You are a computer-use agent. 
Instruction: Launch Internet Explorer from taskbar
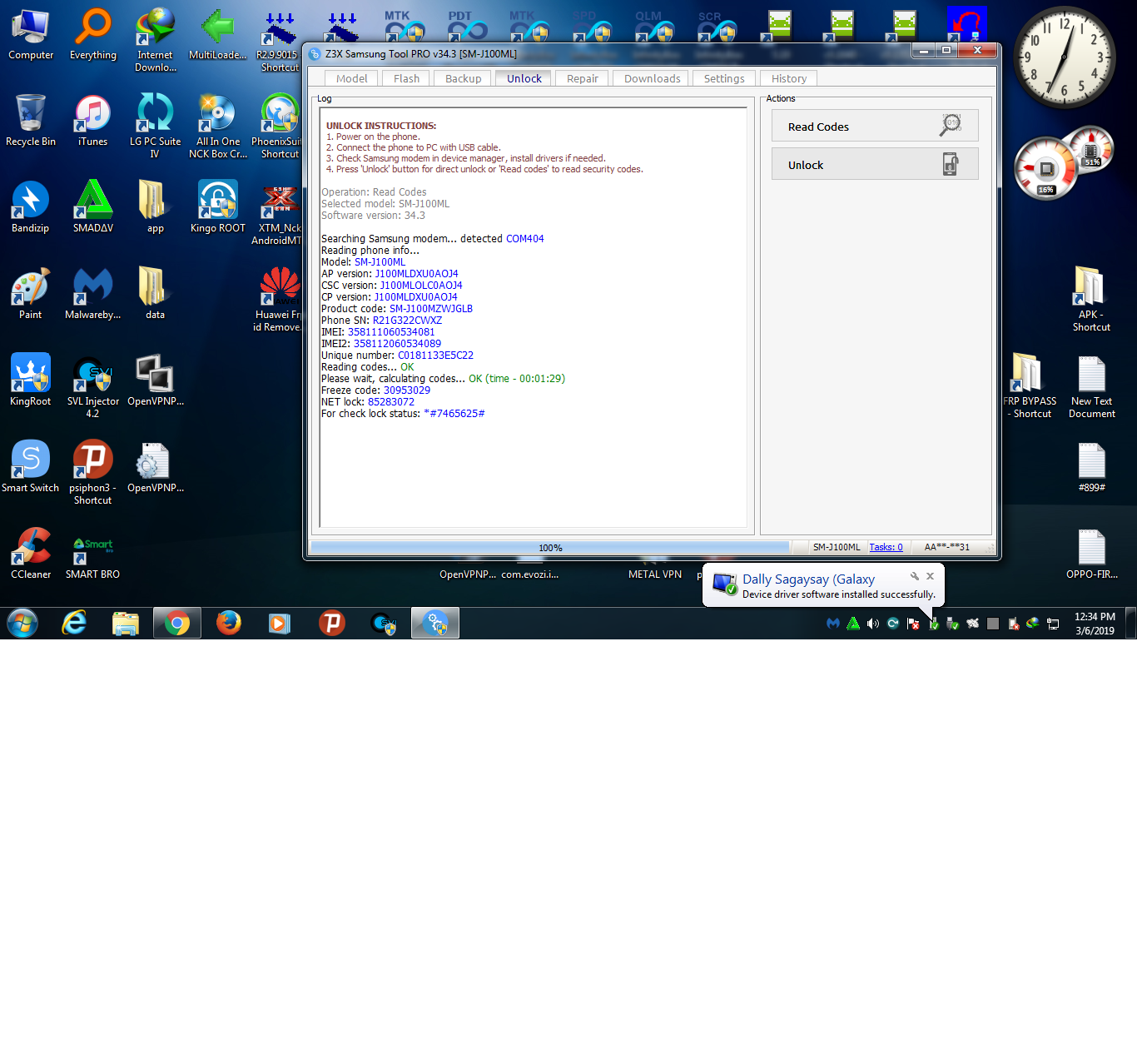[x=74, y=623]
